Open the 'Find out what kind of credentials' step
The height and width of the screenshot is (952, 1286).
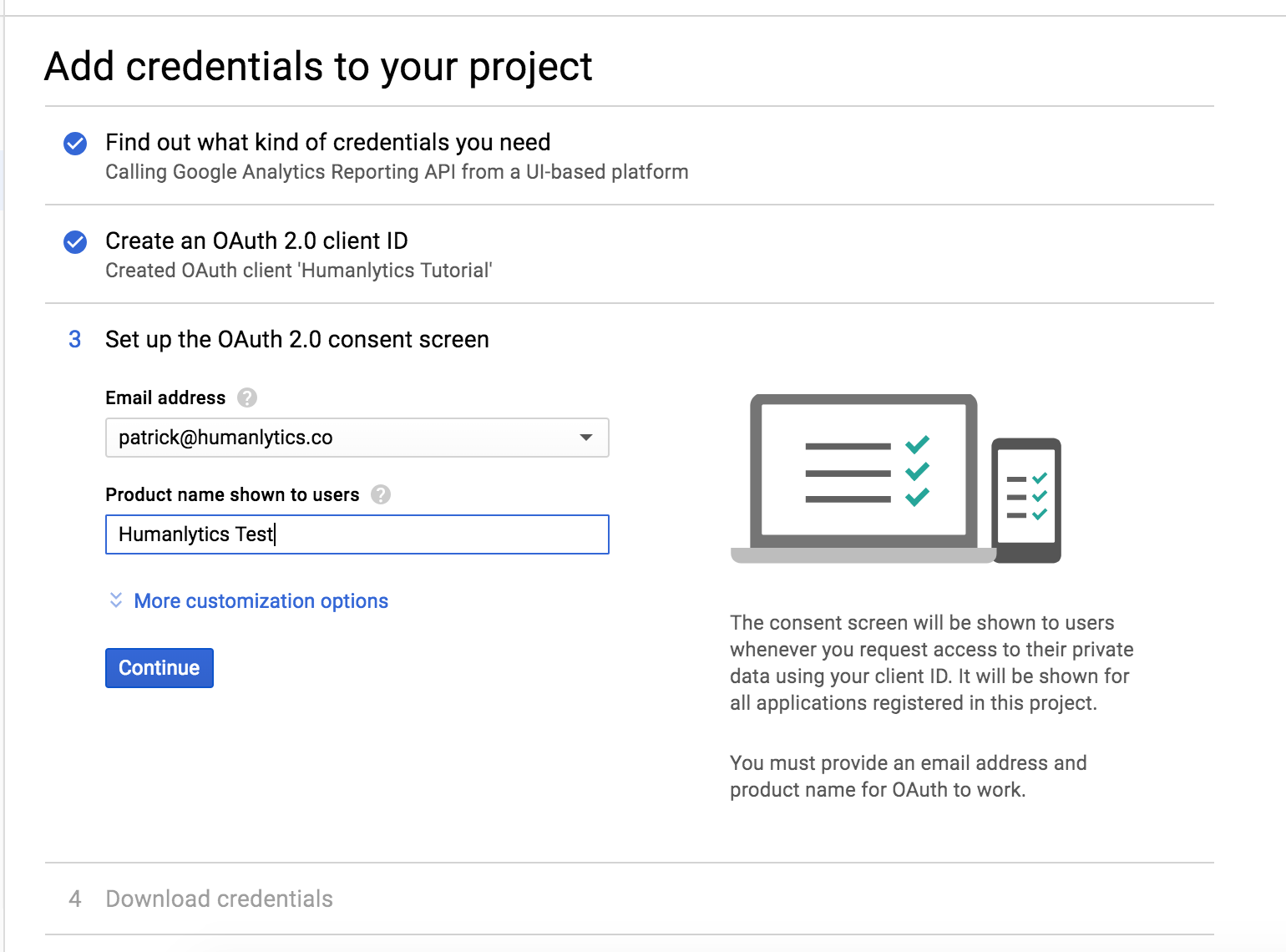[327, 143]
